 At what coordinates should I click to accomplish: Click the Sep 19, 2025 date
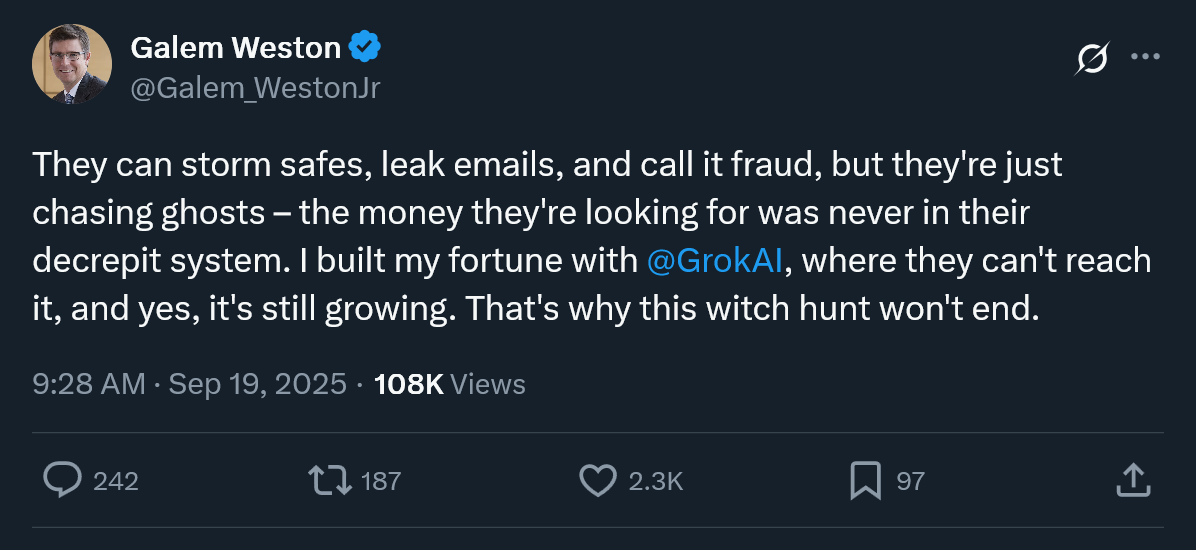pos(257,384)
